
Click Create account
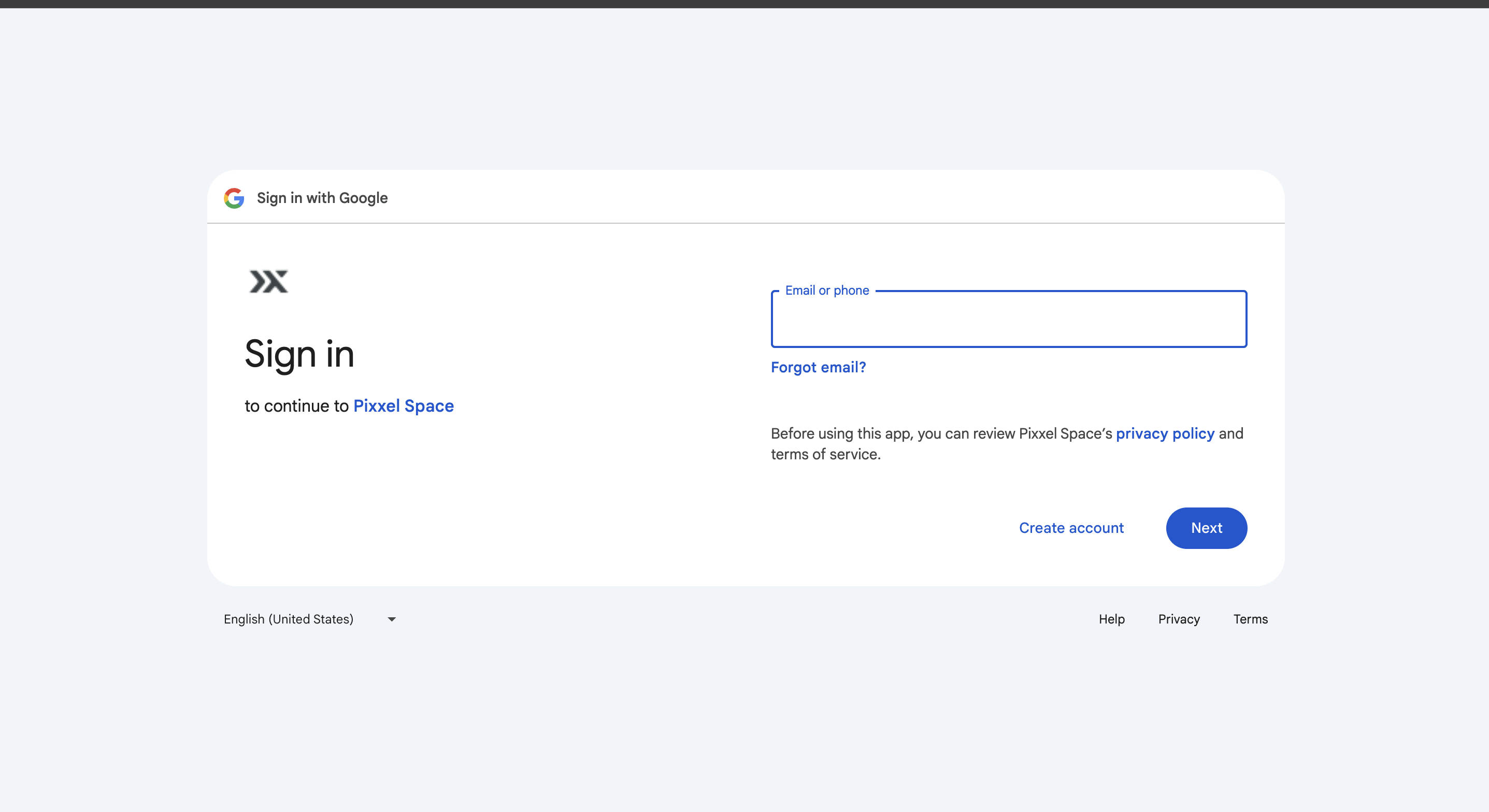click(1071, 528)
